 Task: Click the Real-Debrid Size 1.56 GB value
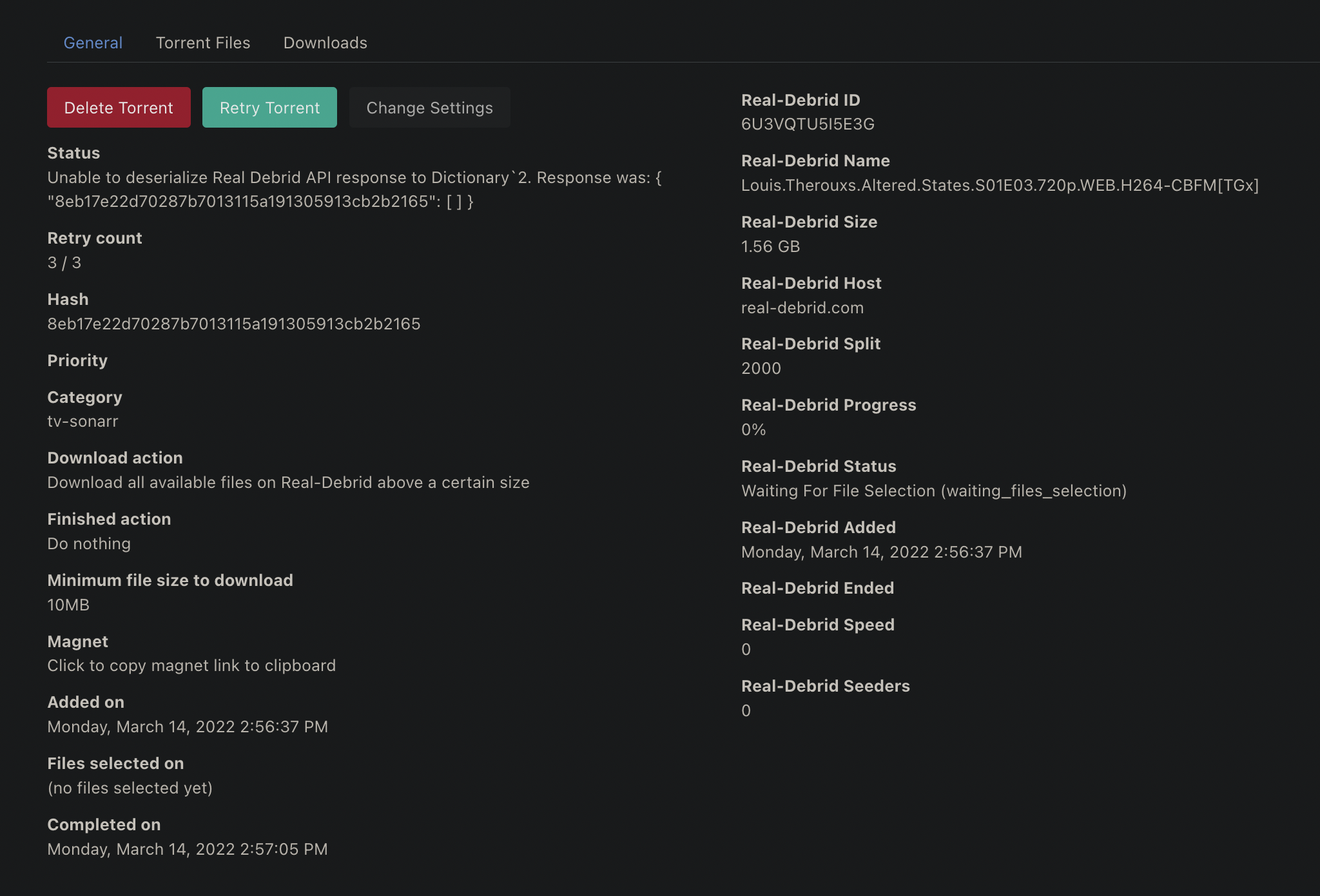770,246
